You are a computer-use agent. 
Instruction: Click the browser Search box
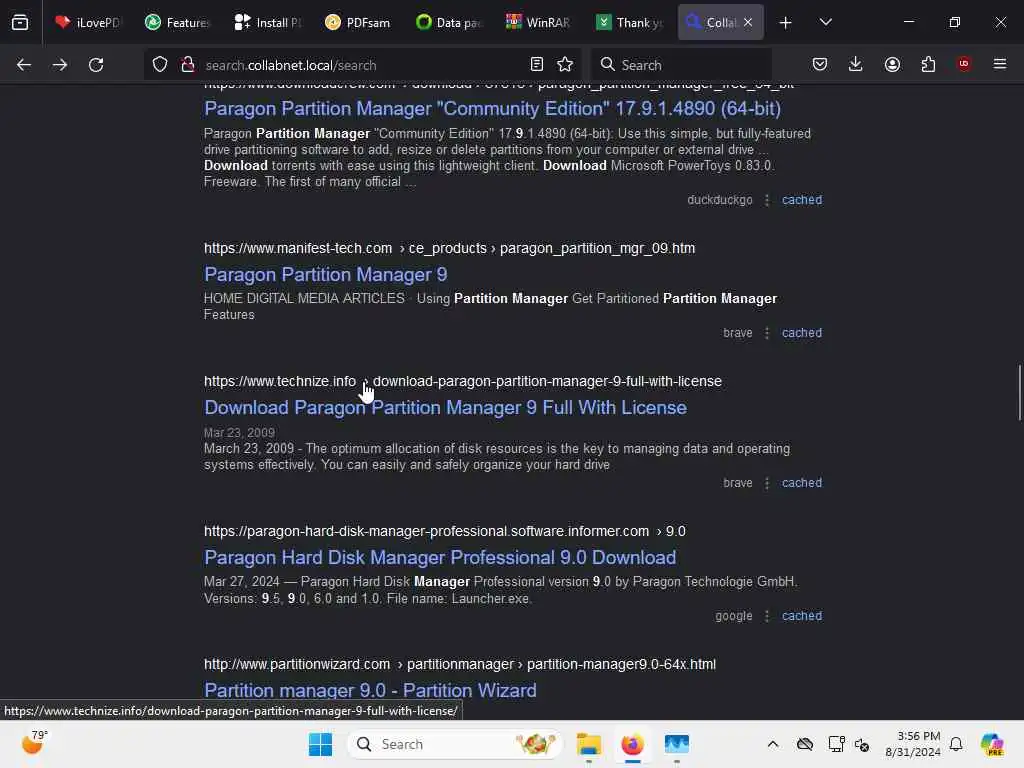pos(680,65)
